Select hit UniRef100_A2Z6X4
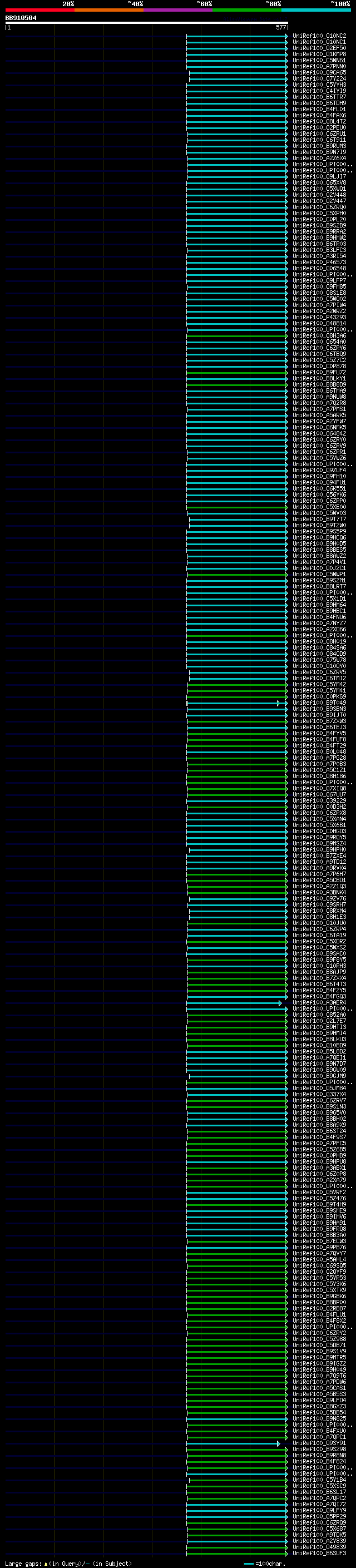356x1568 pixels. click(319, 159)
